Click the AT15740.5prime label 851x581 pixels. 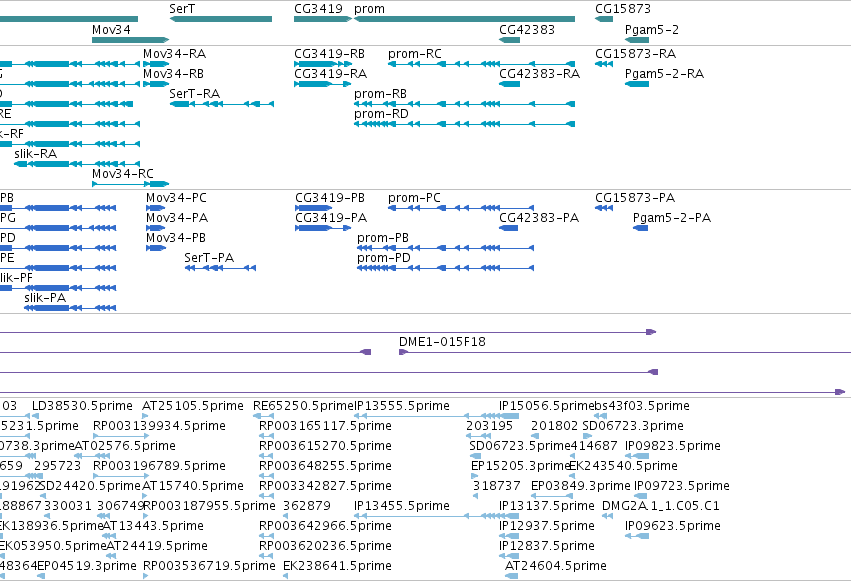tap(193, 486)
